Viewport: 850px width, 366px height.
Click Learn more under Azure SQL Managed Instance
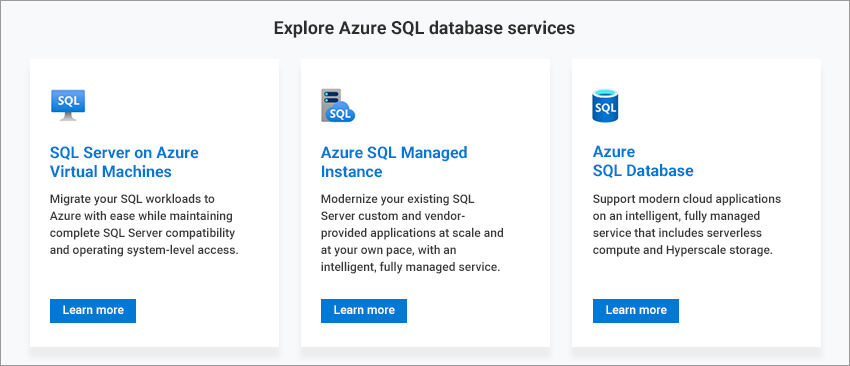tap(364, 311)
